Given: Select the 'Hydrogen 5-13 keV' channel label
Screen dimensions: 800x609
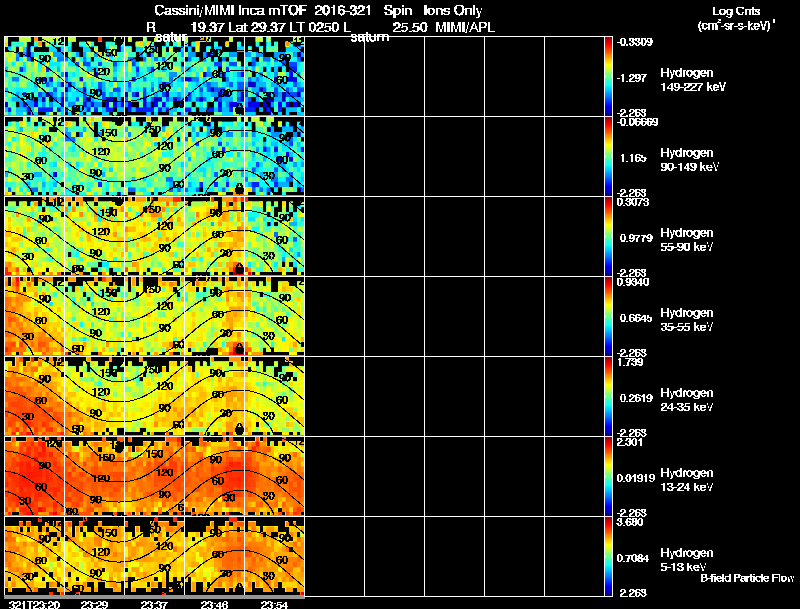Looking at the screenshot, I should (x=687, y=560).
